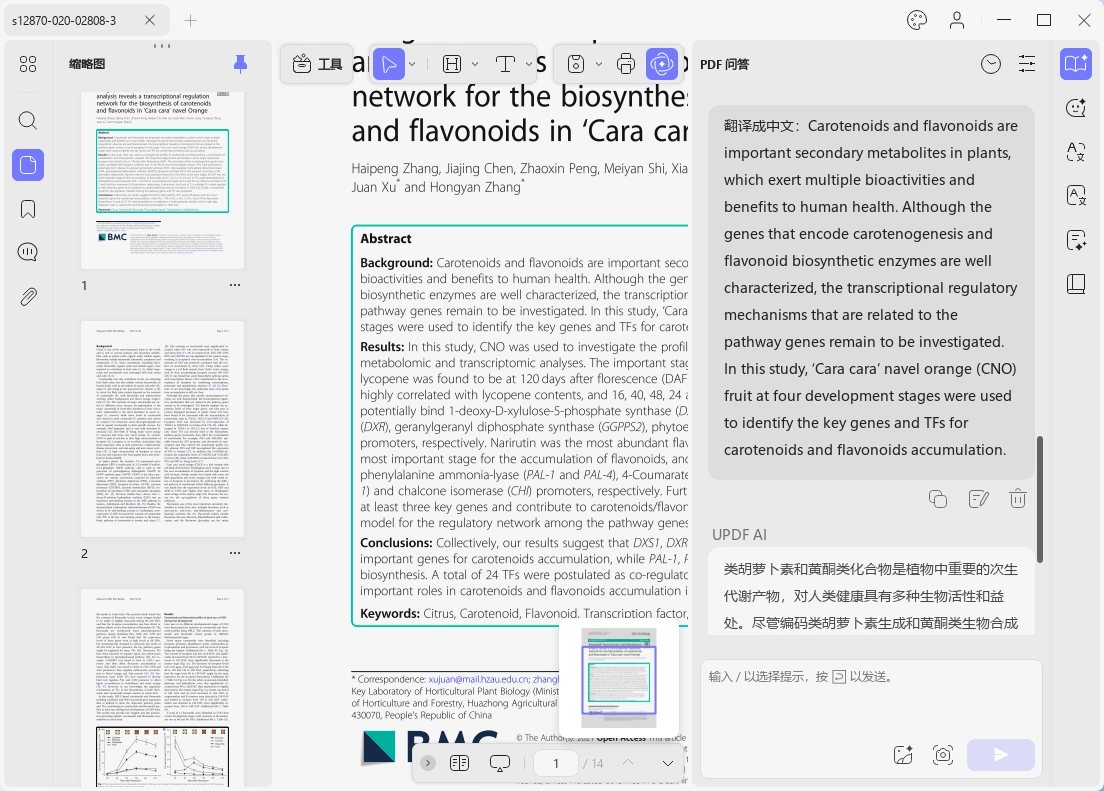
Task: Open the bookmarks panel icon
Action: (x=27, y=209)
